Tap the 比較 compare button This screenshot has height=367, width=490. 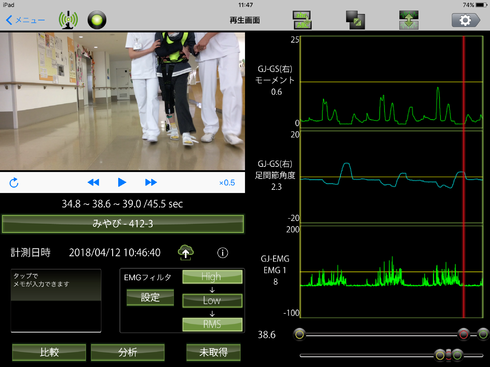49,352
